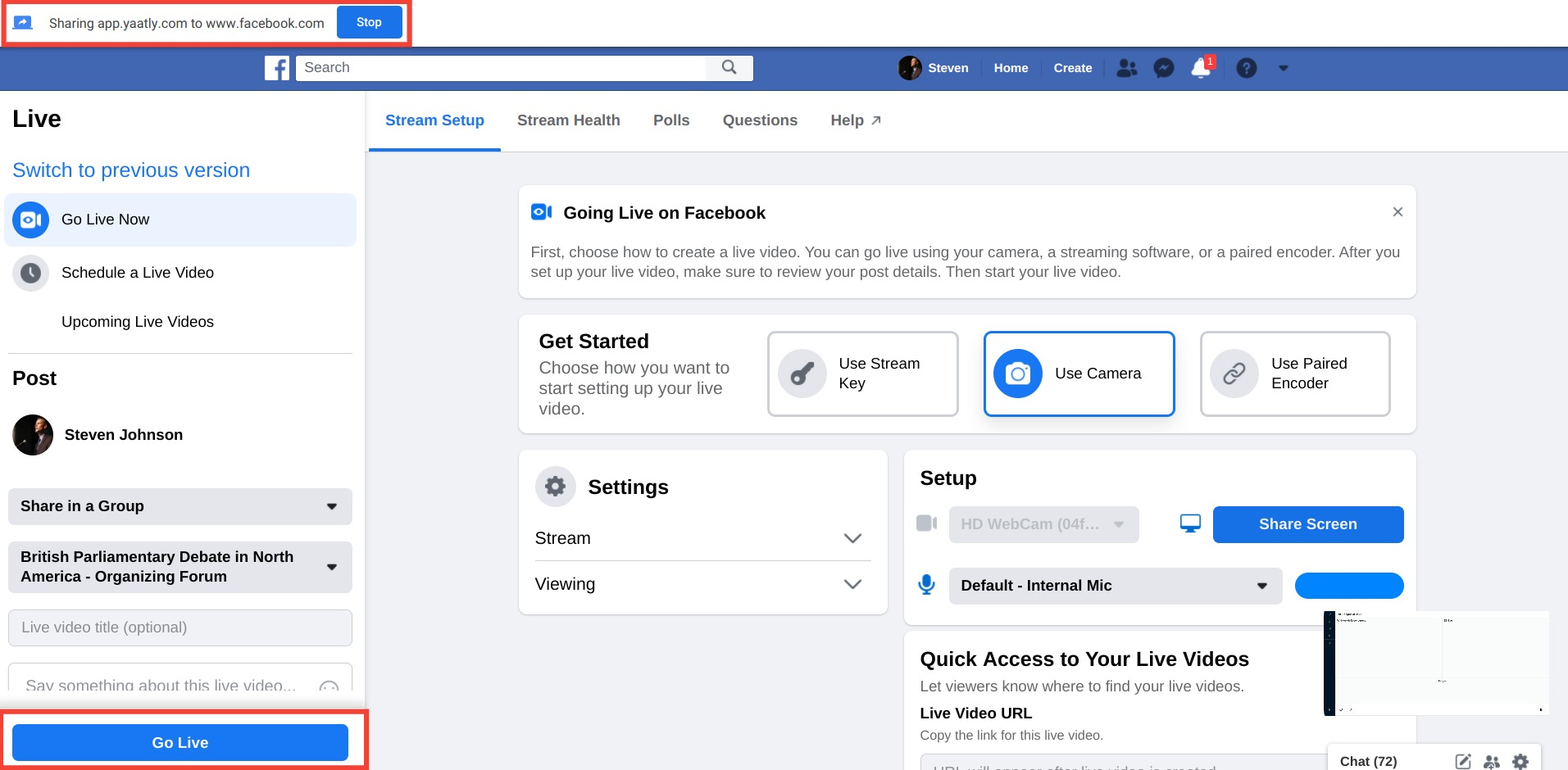
Task: Click the Share Screen button
Action: (x=1308, y=524)
